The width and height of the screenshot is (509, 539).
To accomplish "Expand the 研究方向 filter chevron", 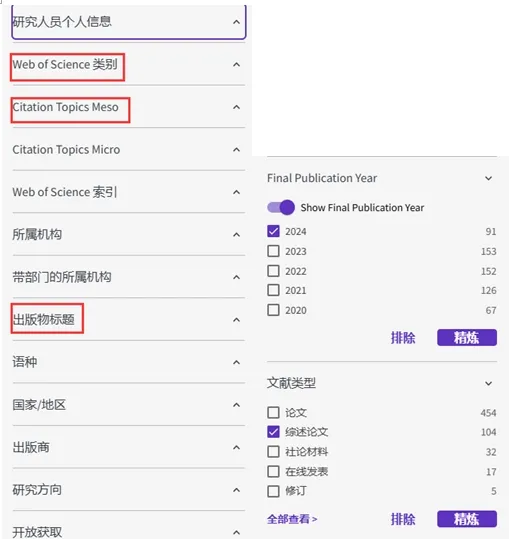I will 236,490.
